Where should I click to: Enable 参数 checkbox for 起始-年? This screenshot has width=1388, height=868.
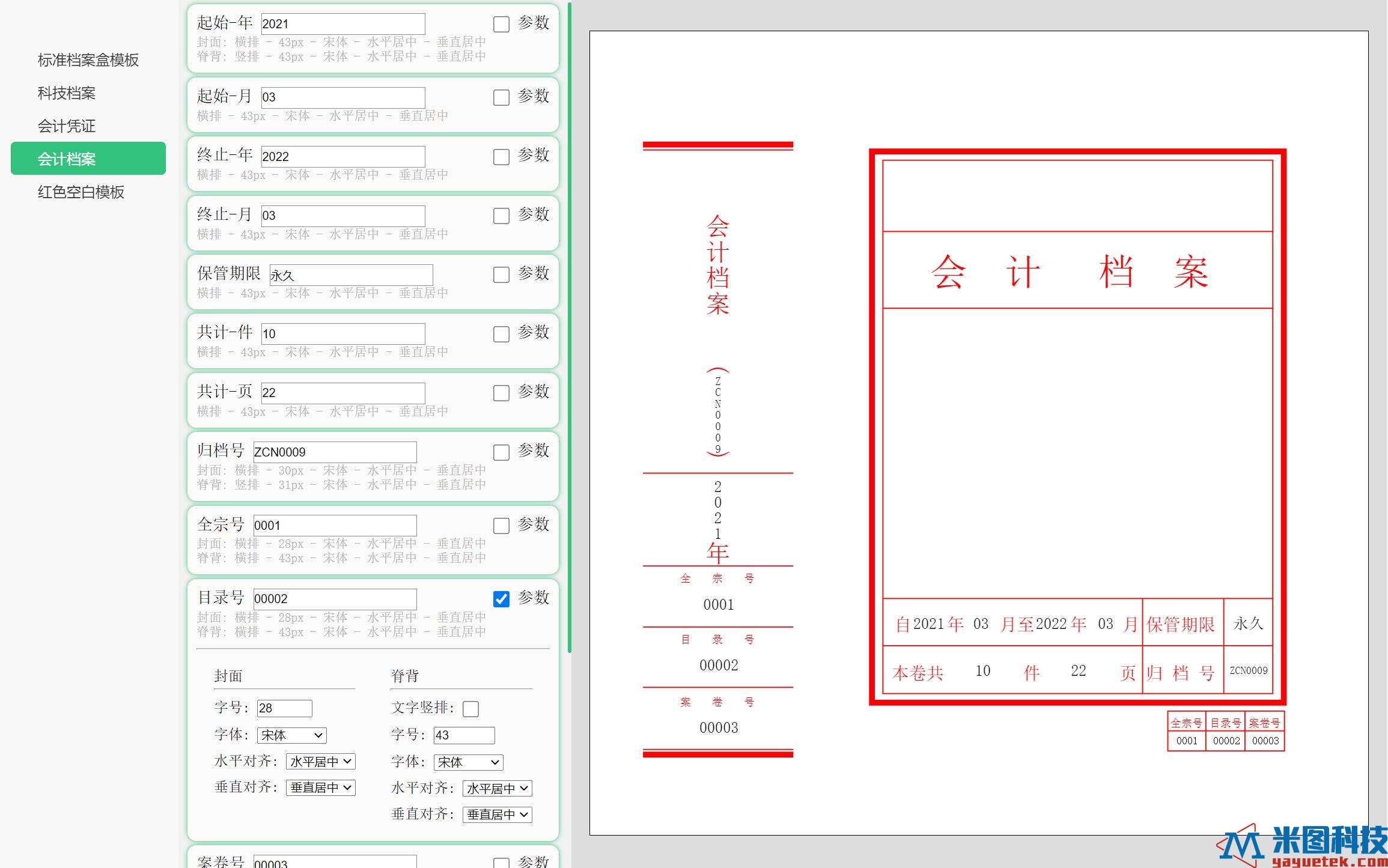point(501,24)
